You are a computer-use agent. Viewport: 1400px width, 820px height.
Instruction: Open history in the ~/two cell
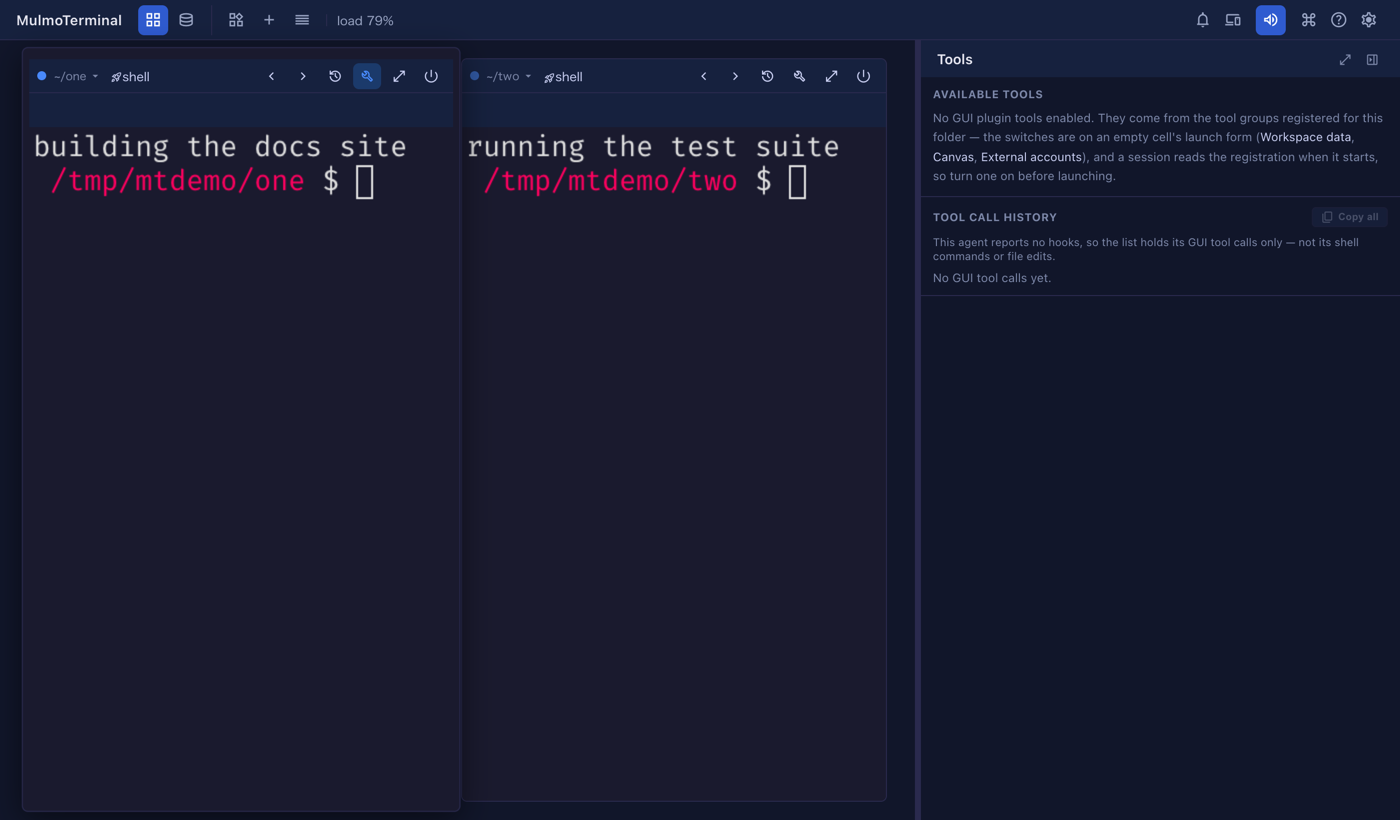click(767, 76)
